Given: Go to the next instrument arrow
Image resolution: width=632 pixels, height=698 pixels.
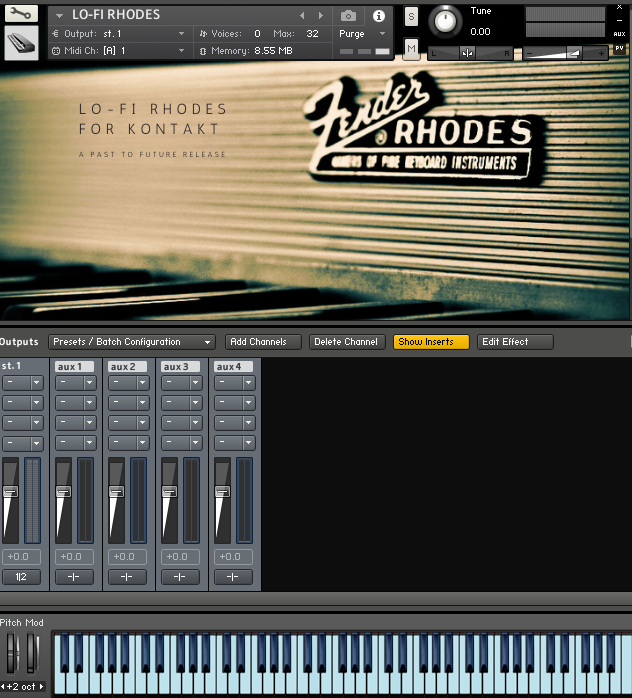Looking at the screenshot, I should pyautogui.click(x=320, y=16).
